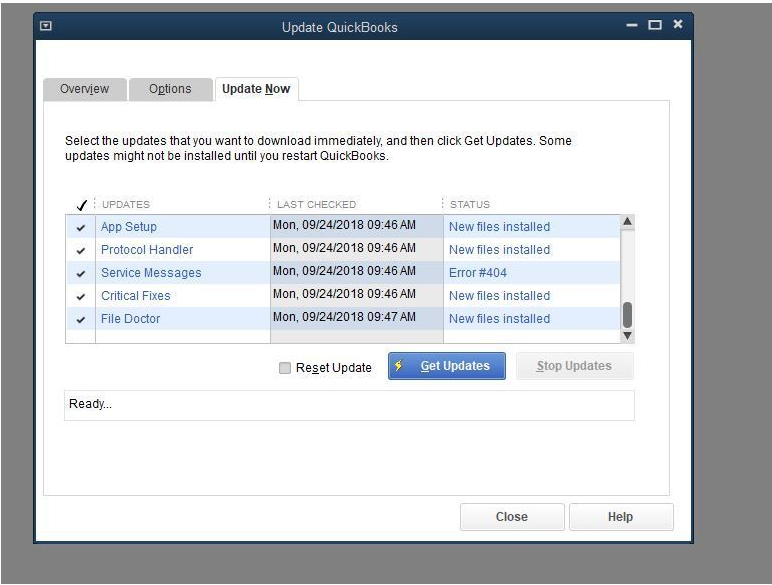Click the File Doctor update name

click(x=130, y=319)
